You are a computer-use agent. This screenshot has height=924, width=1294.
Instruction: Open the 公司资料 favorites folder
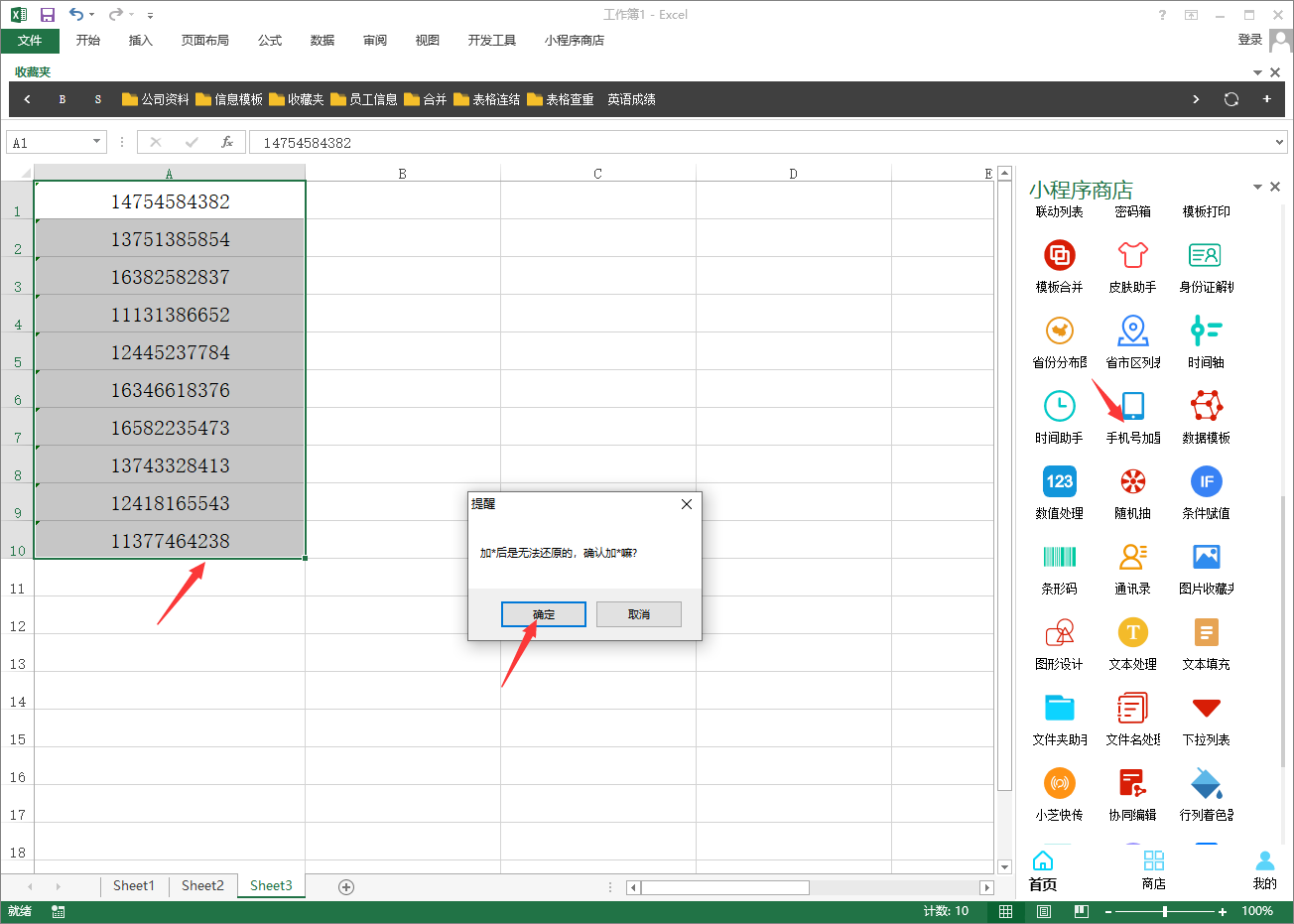155,99
